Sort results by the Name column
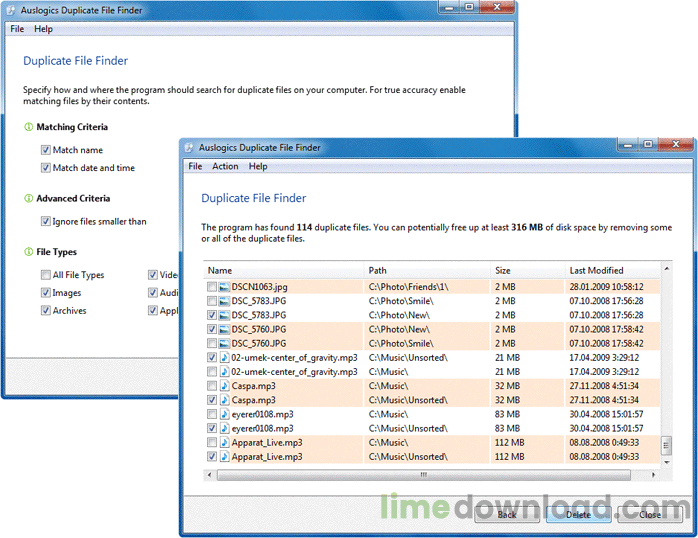The width and height of the screenshot is (698, 538). (x=284, y=270)
